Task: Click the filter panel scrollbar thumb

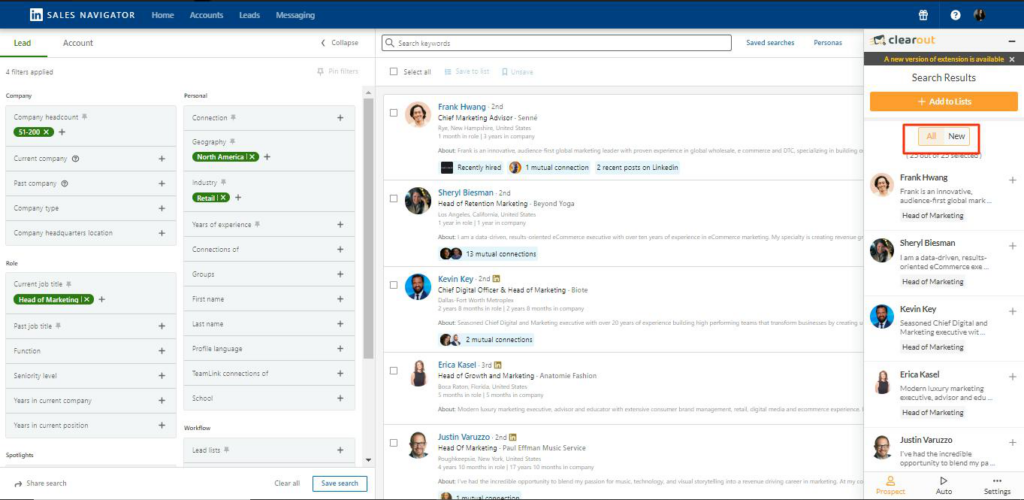Action: click(x=368, y=228)
